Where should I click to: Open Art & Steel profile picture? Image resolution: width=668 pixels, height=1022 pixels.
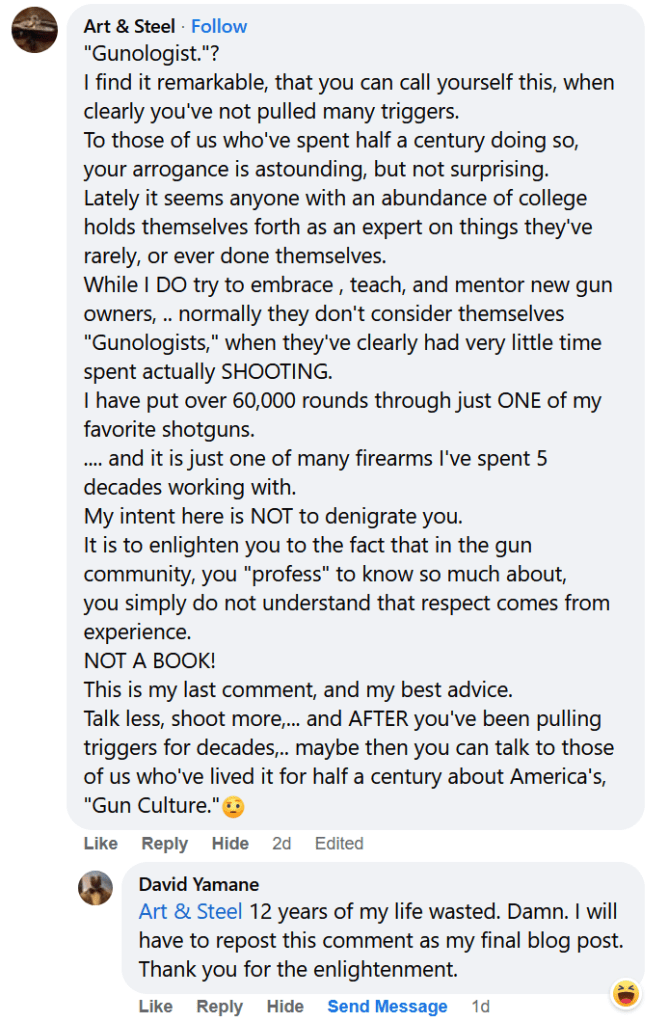33,29
